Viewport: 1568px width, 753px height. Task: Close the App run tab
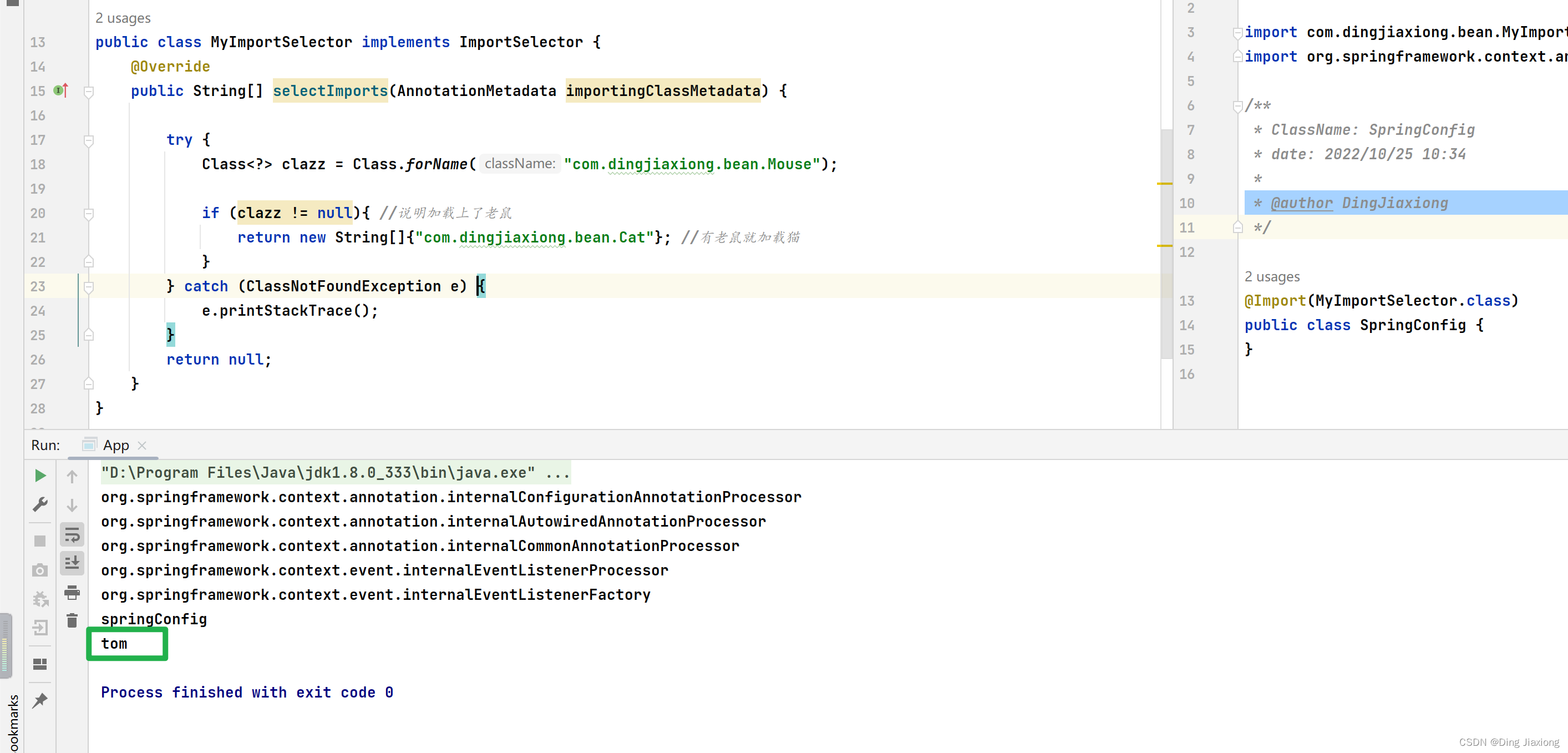(x=142, y=446)
